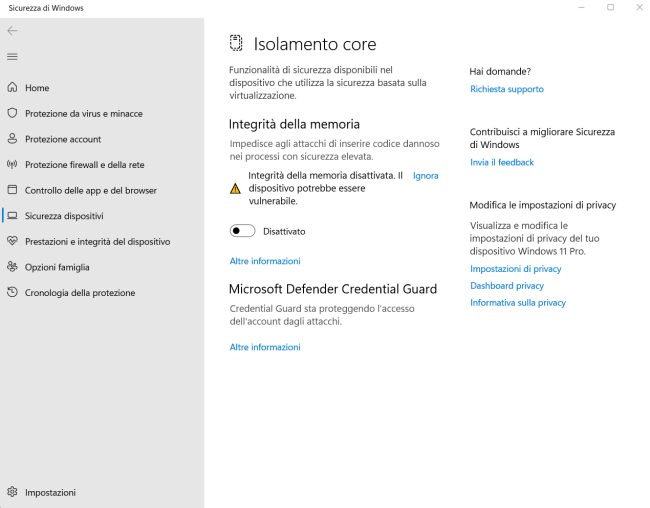Open Prestazioni e integrità del dispositivo
This screenshot has height=508, width=650.
(102, 241)
